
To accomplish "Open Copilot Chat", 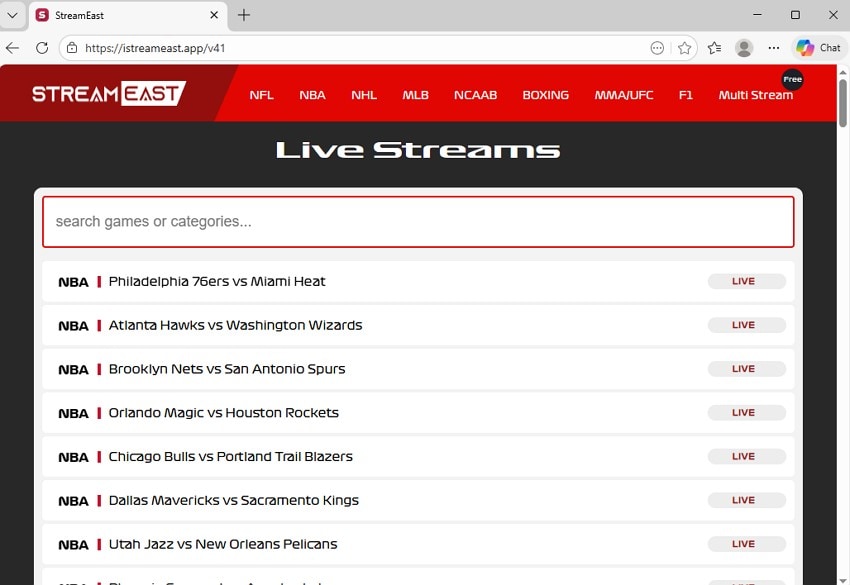I will click(x=820, y=47).
